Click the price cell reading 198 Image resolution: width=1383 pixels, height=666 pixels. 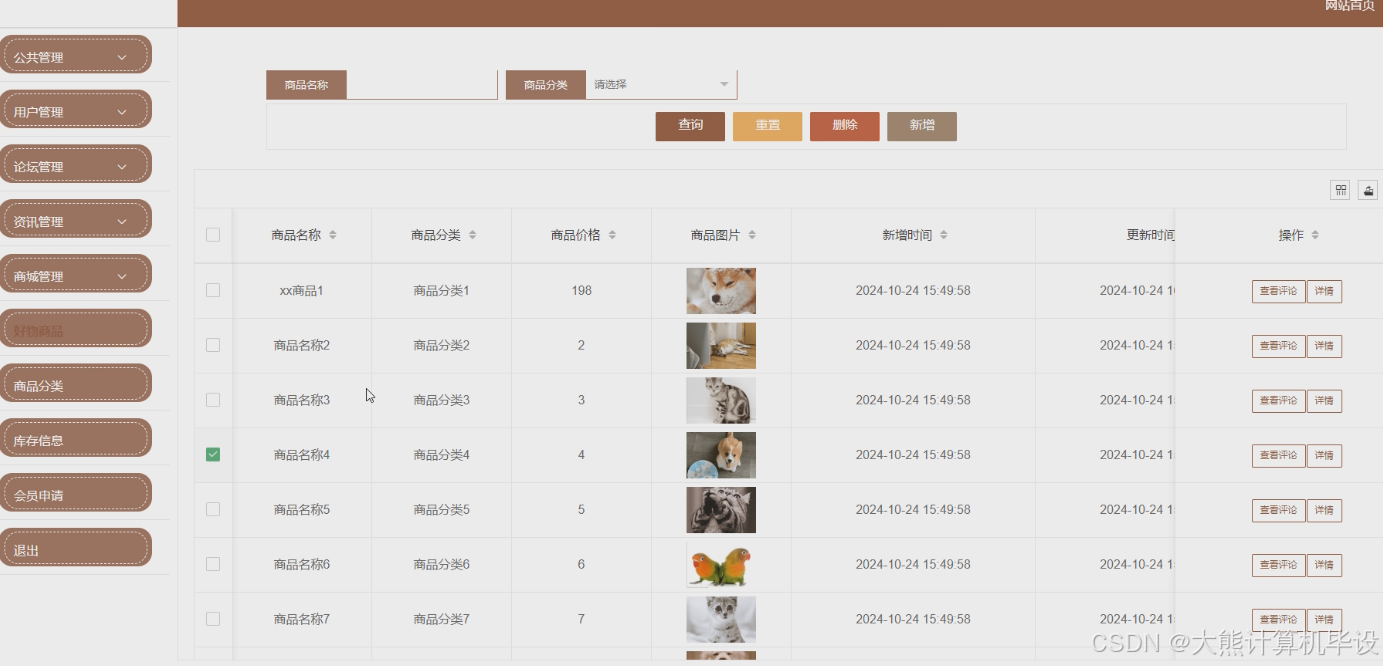pos(582,291)
